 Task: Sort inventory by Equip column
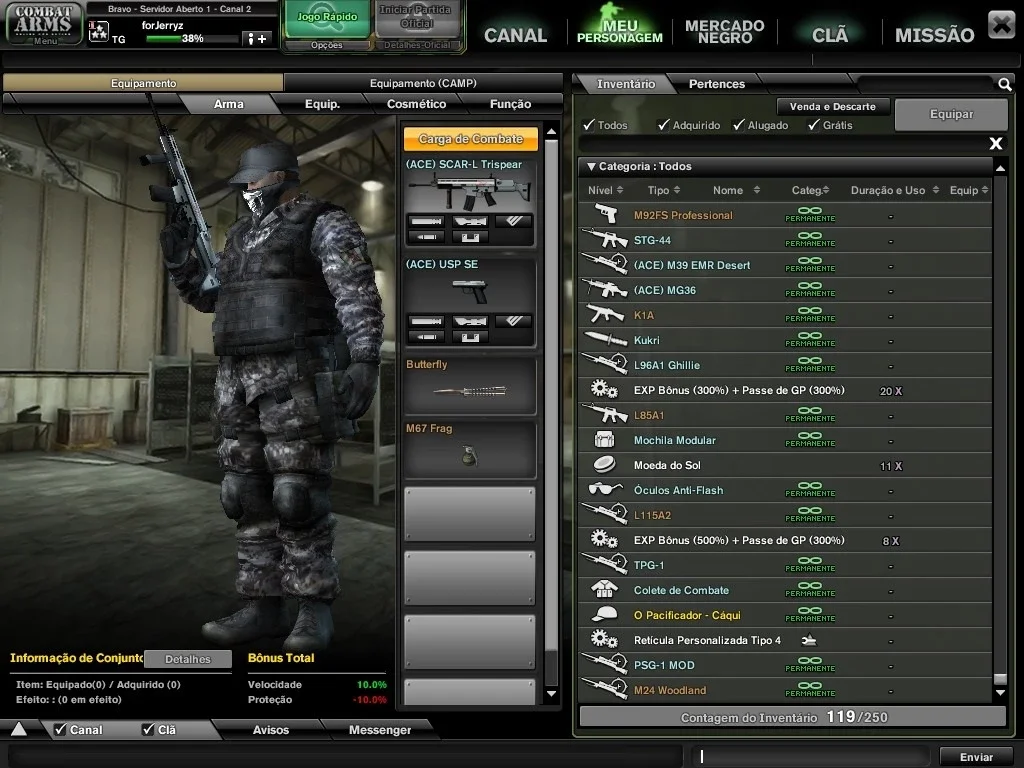[969, 190]
